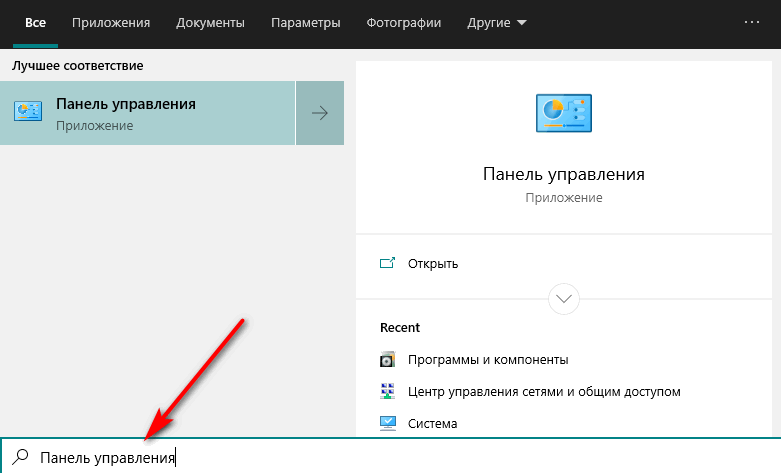Screen dimensions: 781x473
Task: Click the Лучшее соответствие heading
Action: [78, 66]
